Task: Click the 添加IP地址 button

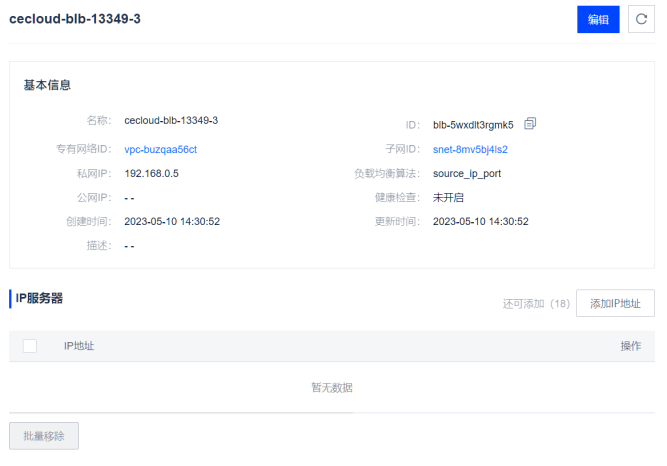Action: 615,303
